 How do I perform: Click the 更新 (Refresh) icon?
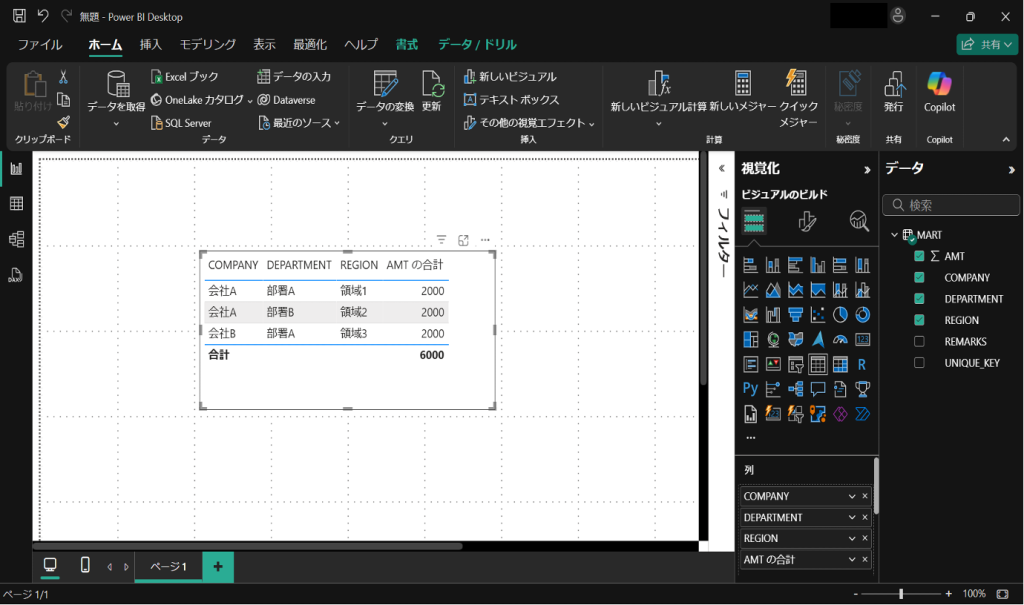432,84
